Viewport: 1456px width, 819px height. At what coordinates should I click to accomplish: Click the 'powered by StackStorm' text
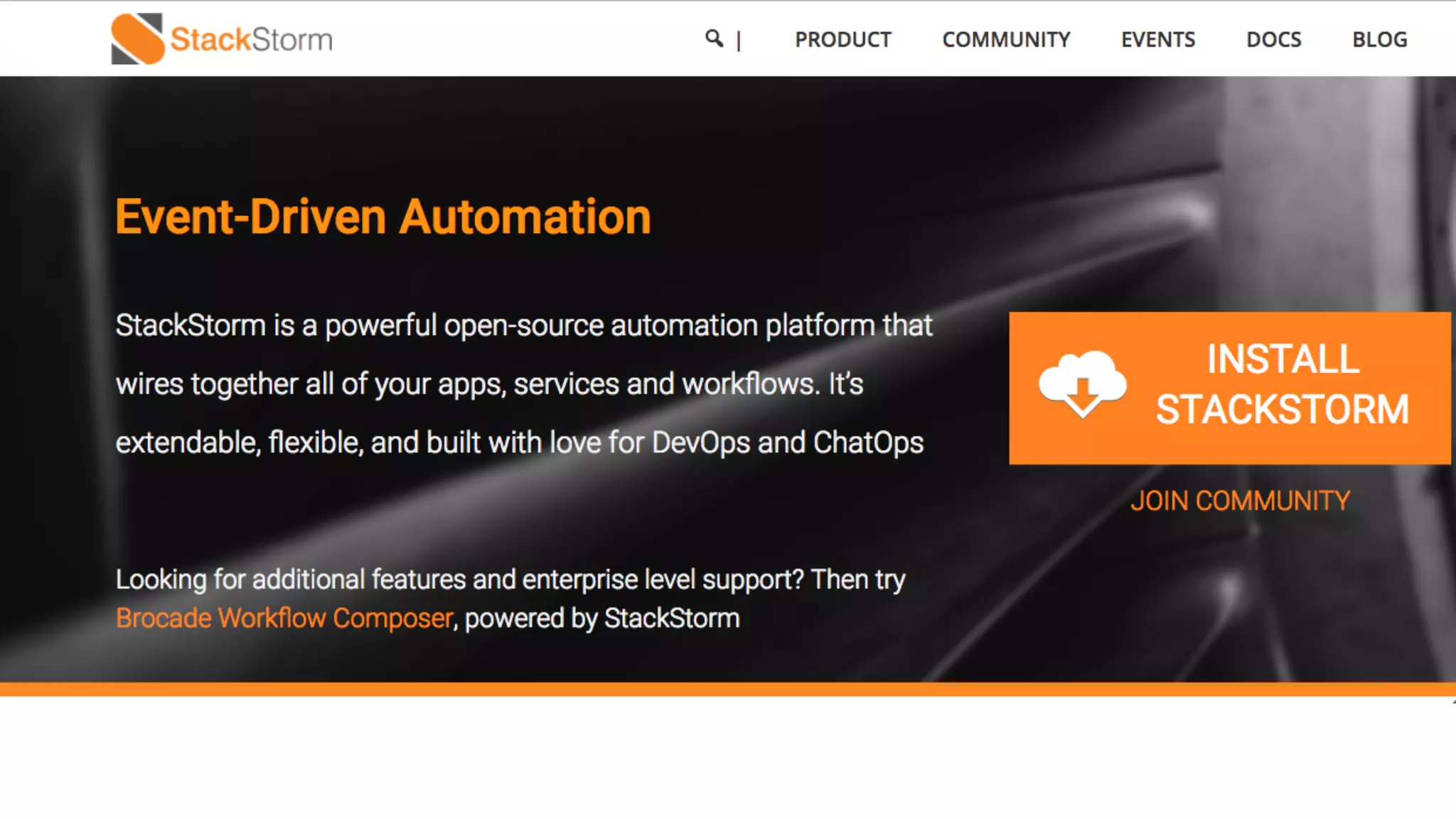click(602, 619)
